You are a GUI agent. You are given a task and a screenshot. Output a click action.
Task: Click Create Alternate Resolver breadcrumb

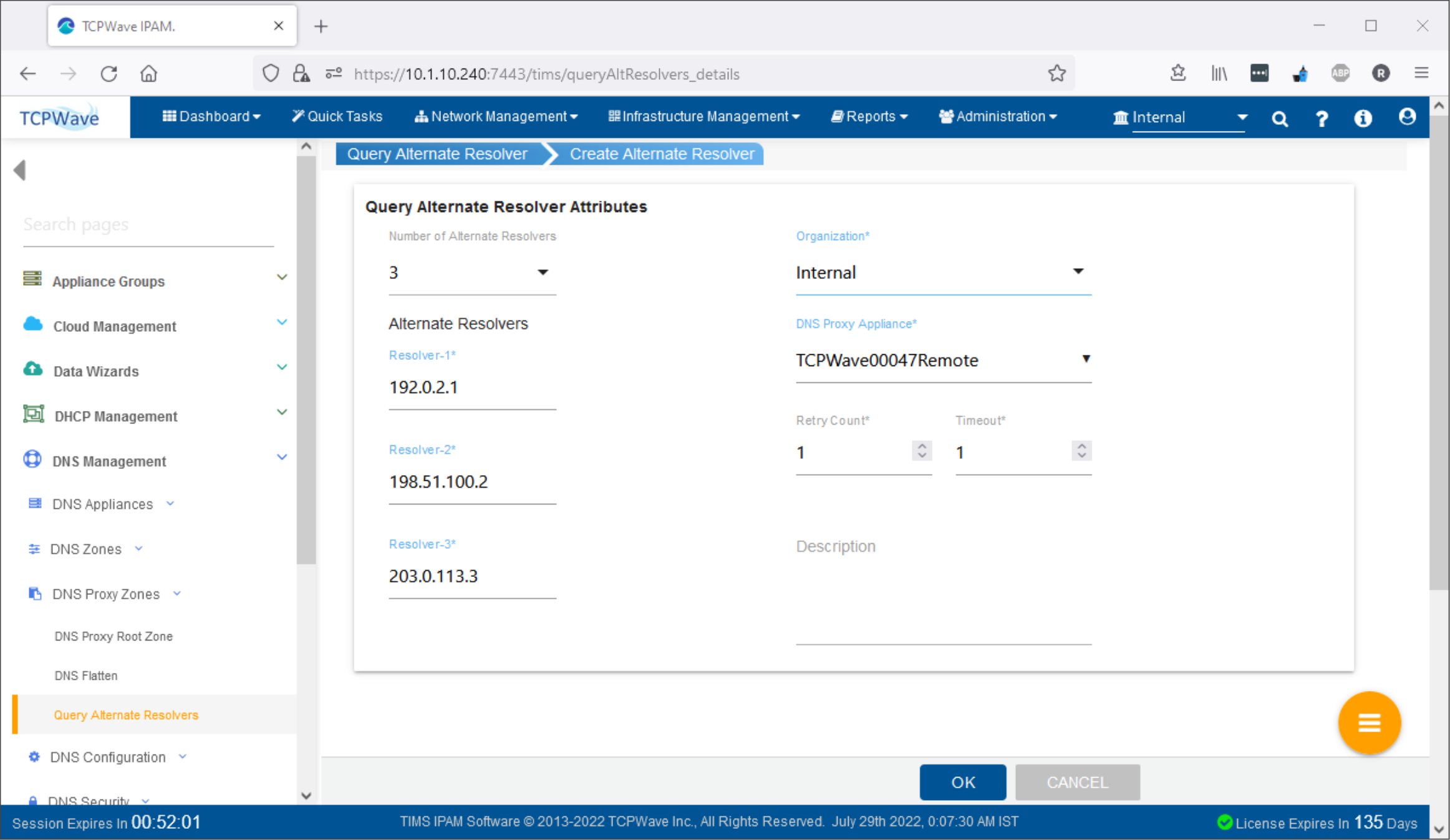[662, 154]
